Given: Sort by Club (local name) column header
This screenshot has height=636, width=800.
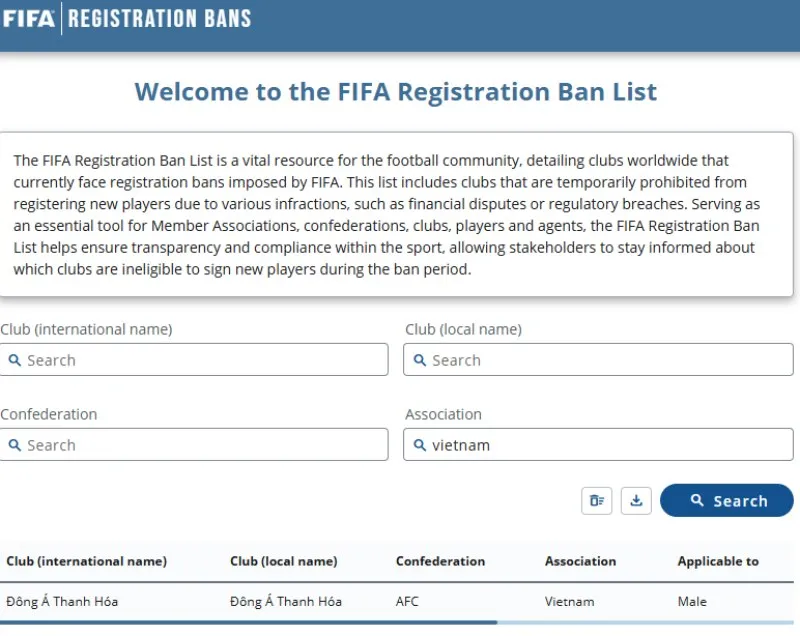Looking at the screenshot, I should [284, 562].
